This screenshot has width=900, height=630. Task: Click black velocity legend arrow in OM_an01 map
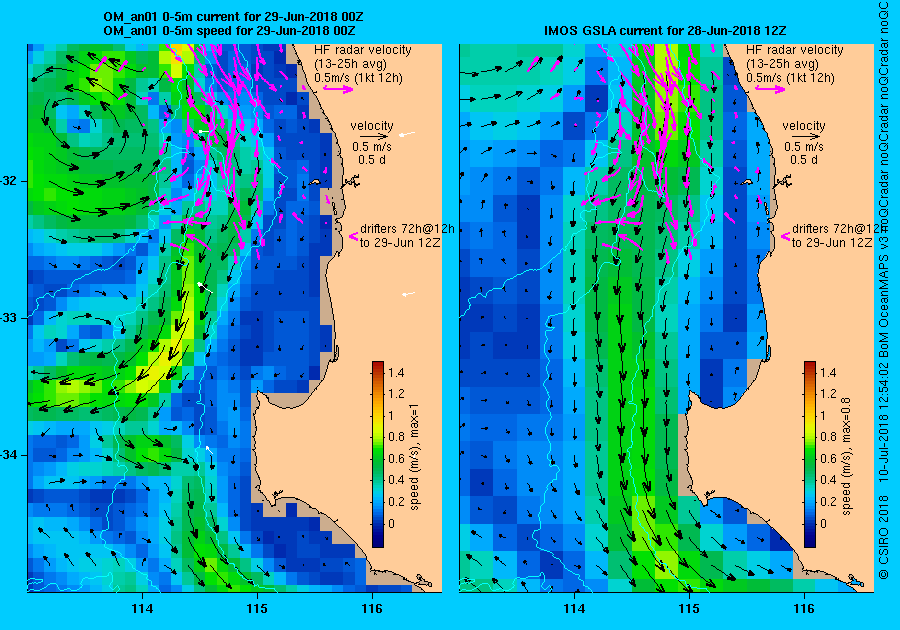click(374, 137)
